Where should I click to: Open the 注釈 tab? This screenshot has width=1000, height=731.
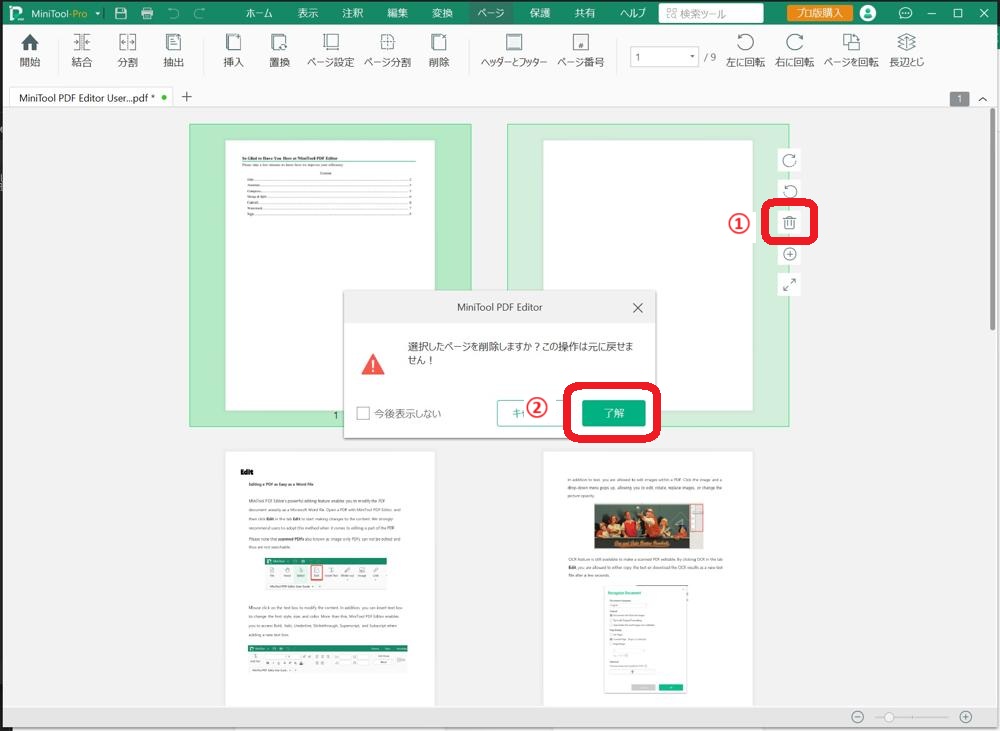click(x=352, y=13)
